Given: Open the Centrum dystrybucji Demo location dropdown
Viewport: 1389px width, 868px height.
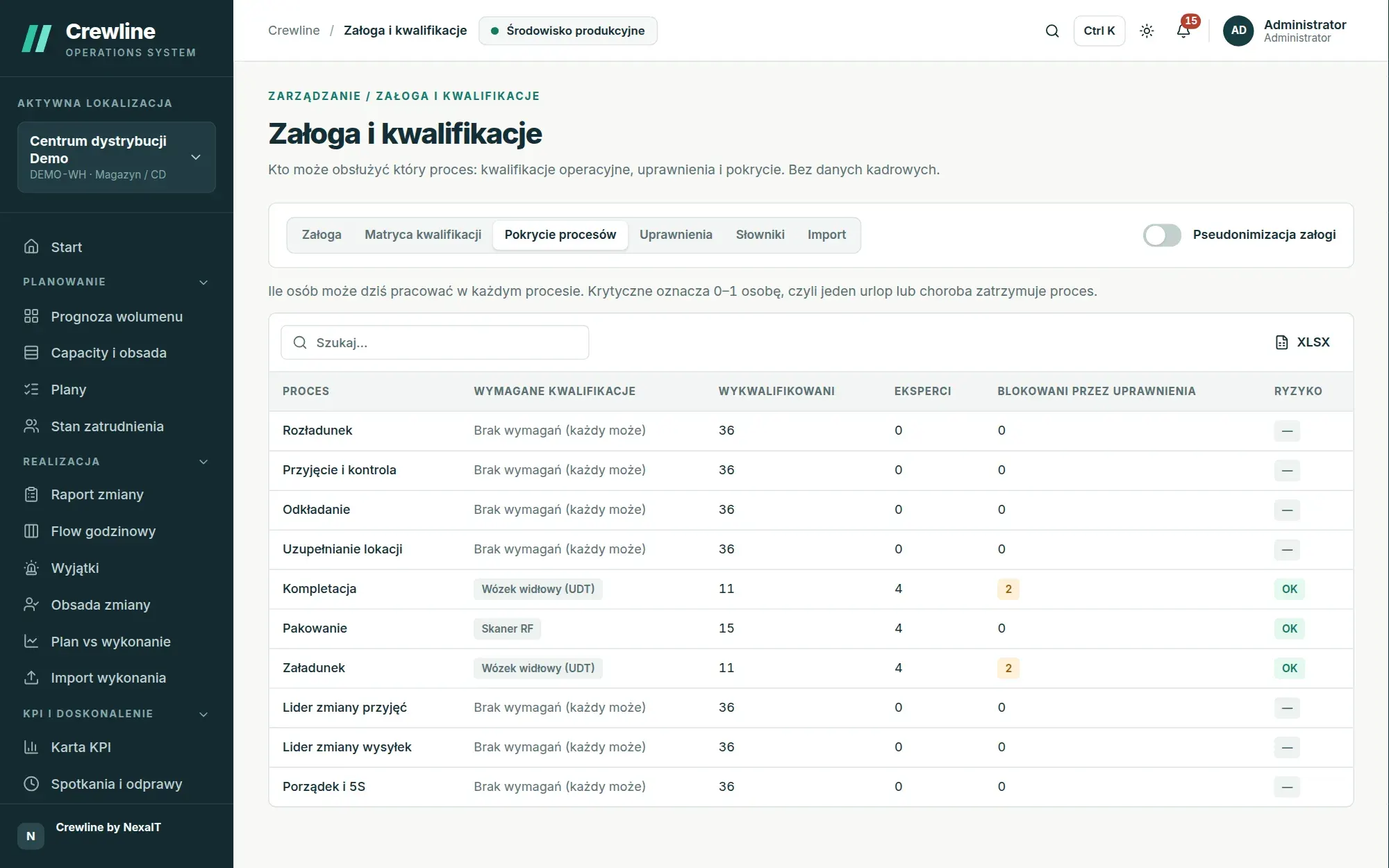Looking at the screenshot, I should [x=117, y=157].
